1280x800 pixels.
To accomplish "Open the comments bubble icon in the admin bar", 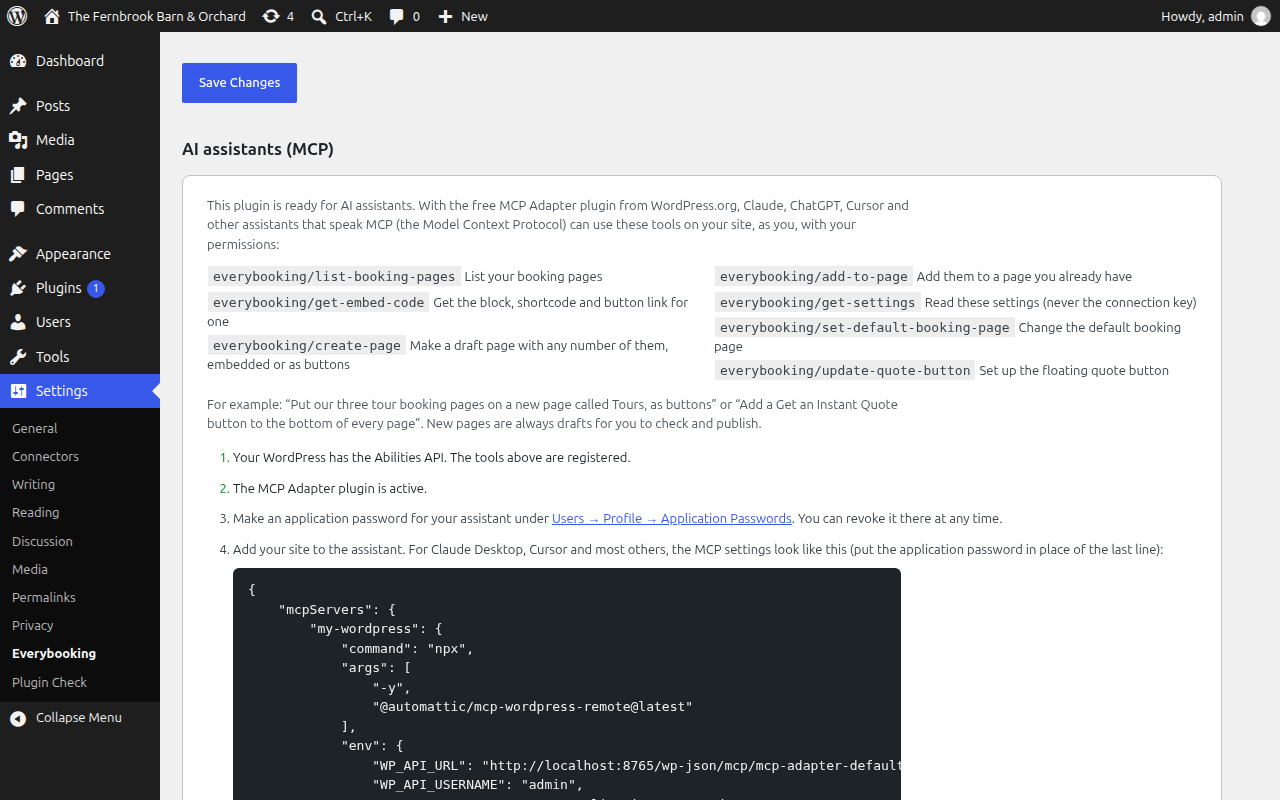I will pyautogui.click(x=397, y=16).
